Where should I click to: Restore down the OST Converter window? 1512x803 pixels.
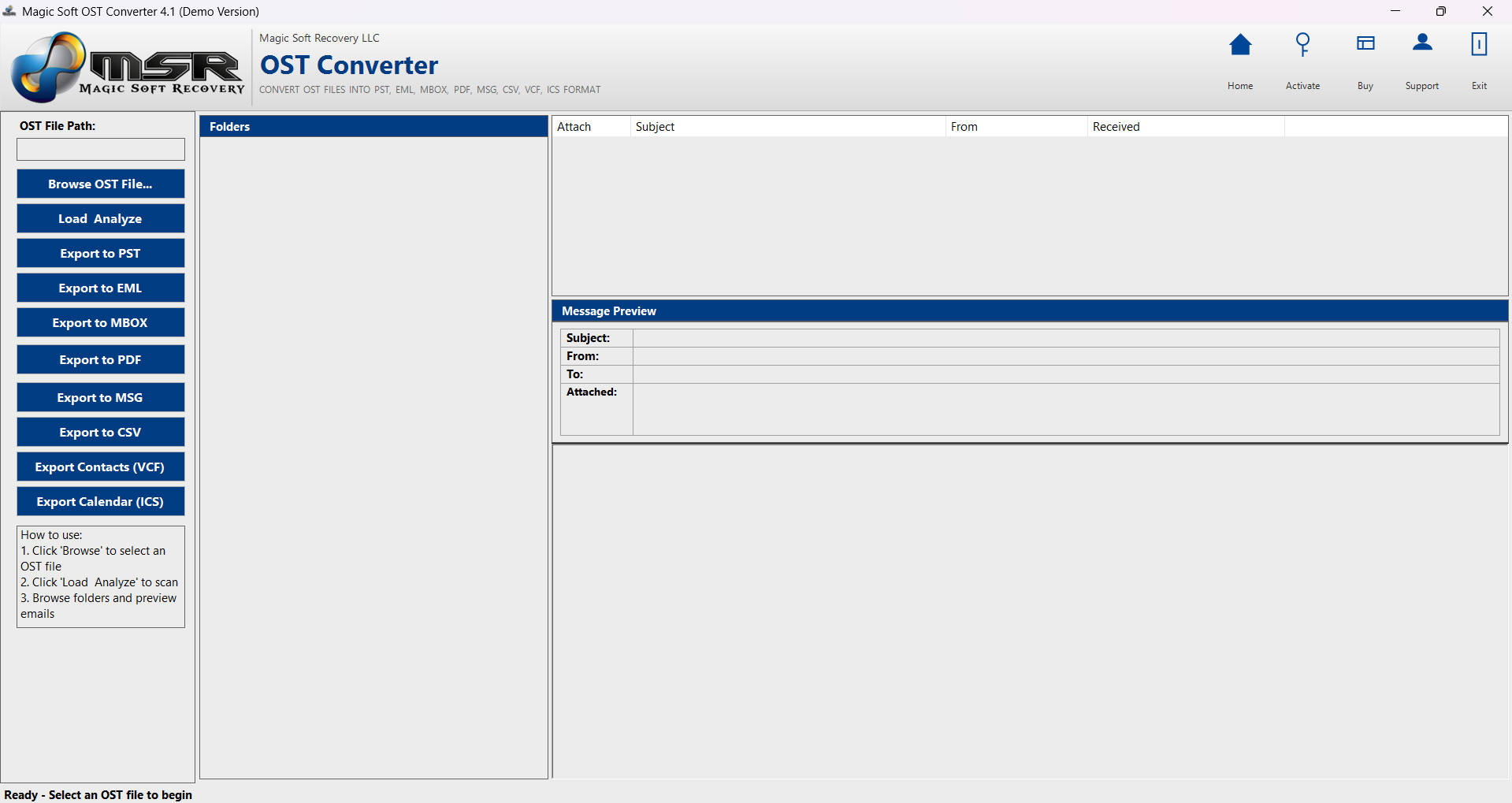point(1440,11)
